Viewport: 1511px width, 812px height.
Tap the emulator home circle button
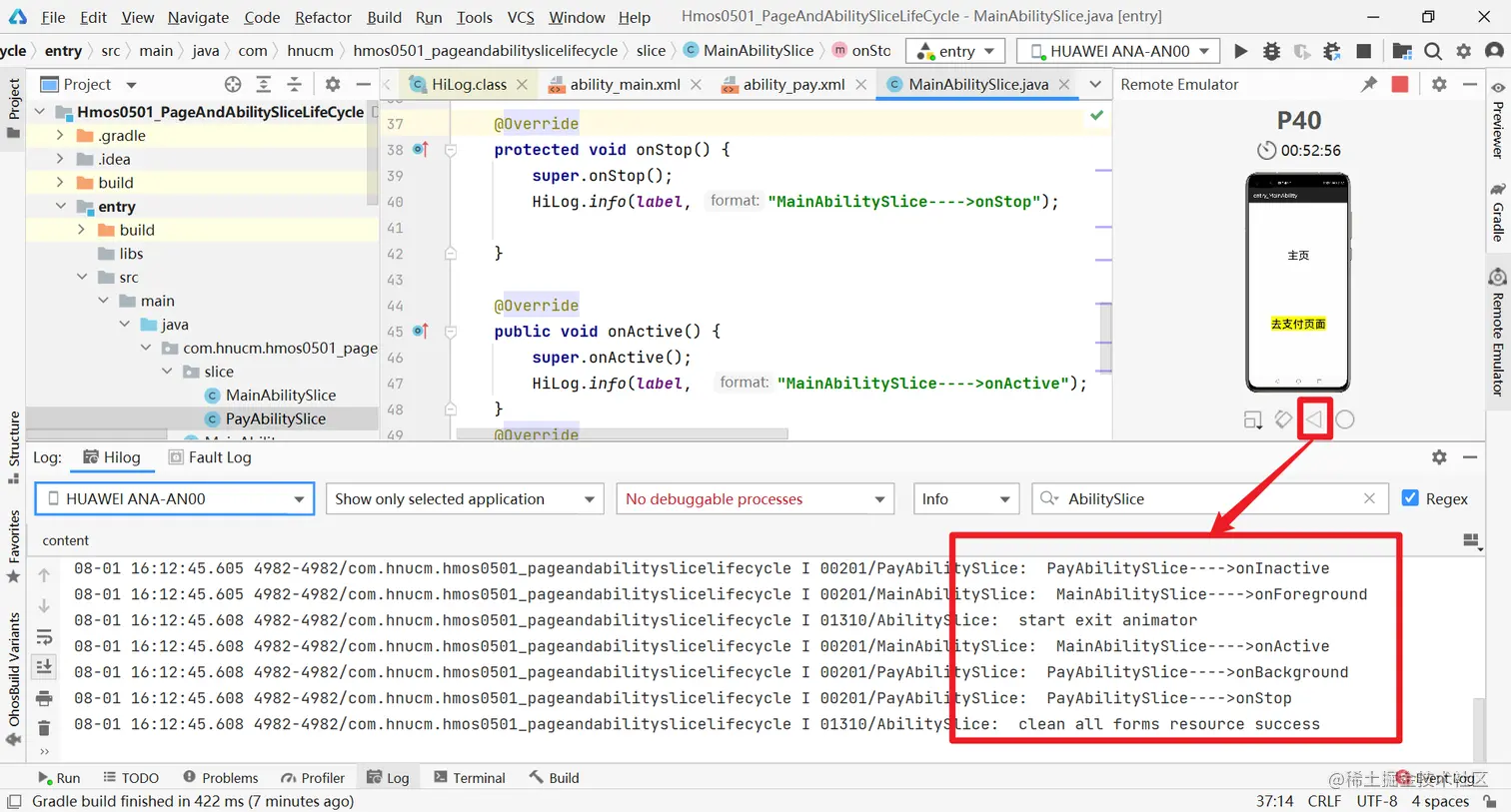pyautogui.click(x=1345, y=419)
